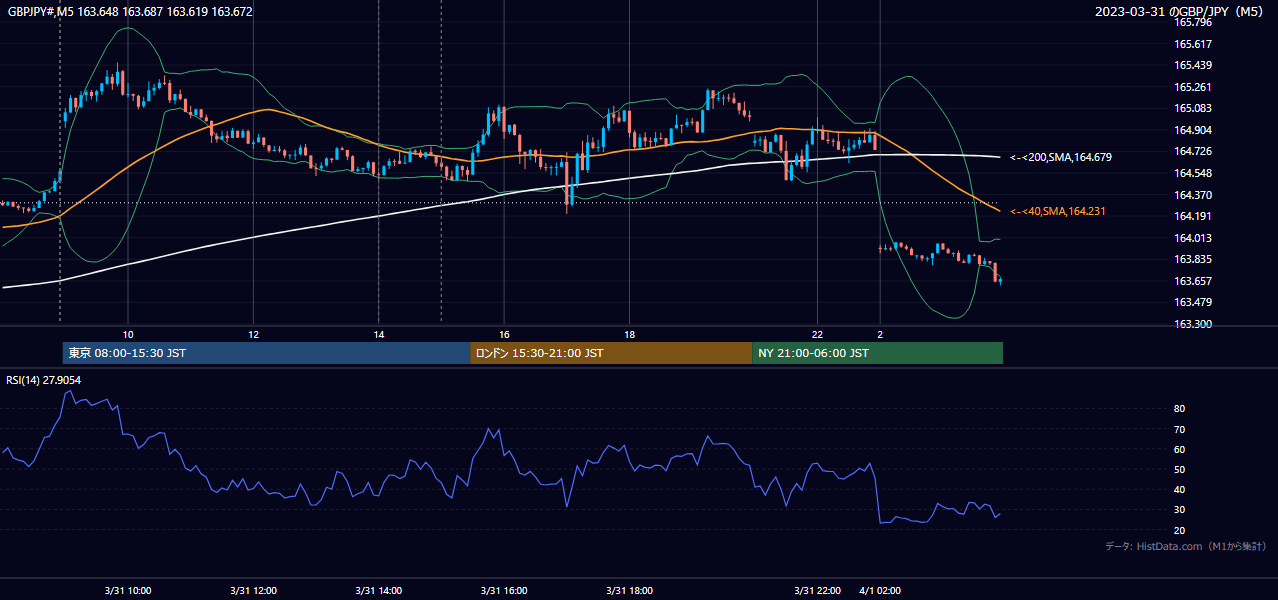The height and width of the screenshot is (600, 1278).
Task: Click price level 165.083 on the axis
Action: pyautogui.click(x=1192, y=108)
